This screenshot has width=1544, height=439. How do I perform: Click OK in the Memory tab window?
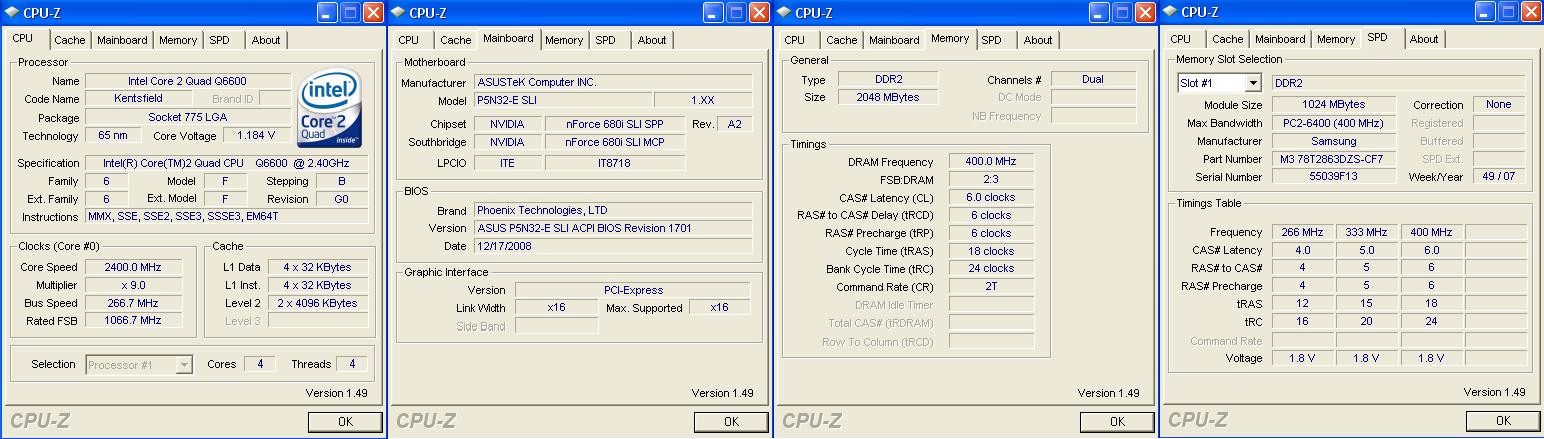click(x=1117, y=421)
